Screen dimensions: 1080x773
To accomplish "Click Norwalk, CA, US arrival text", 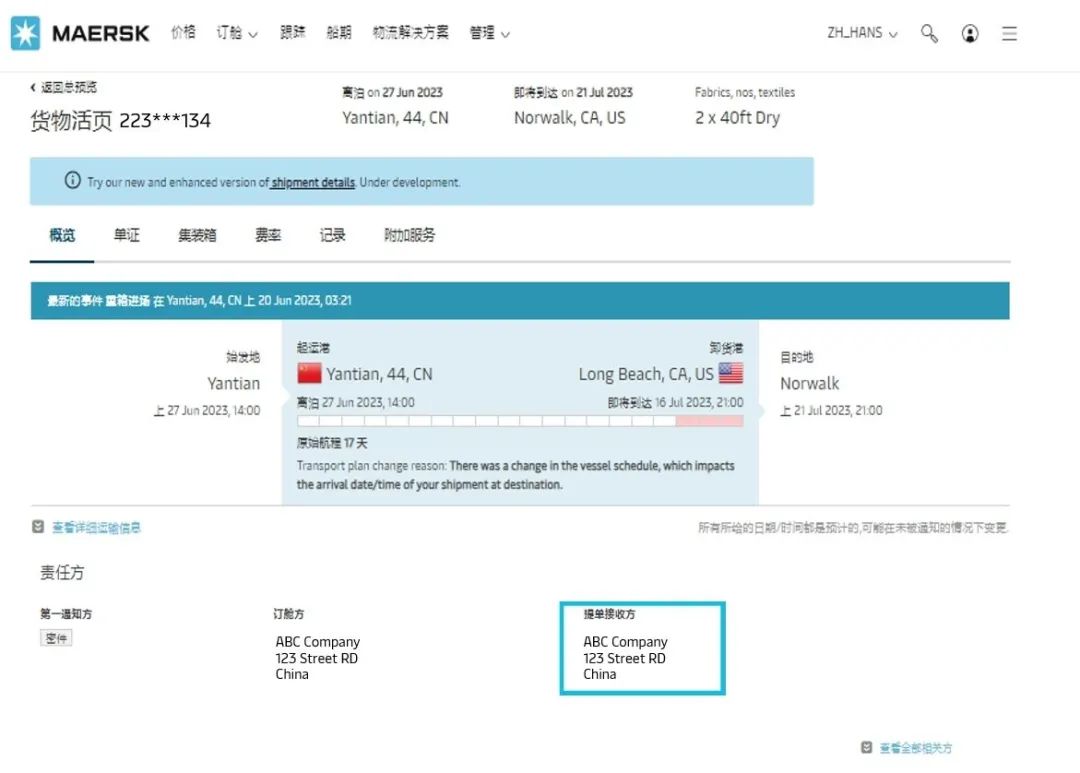I will [570, 118].
